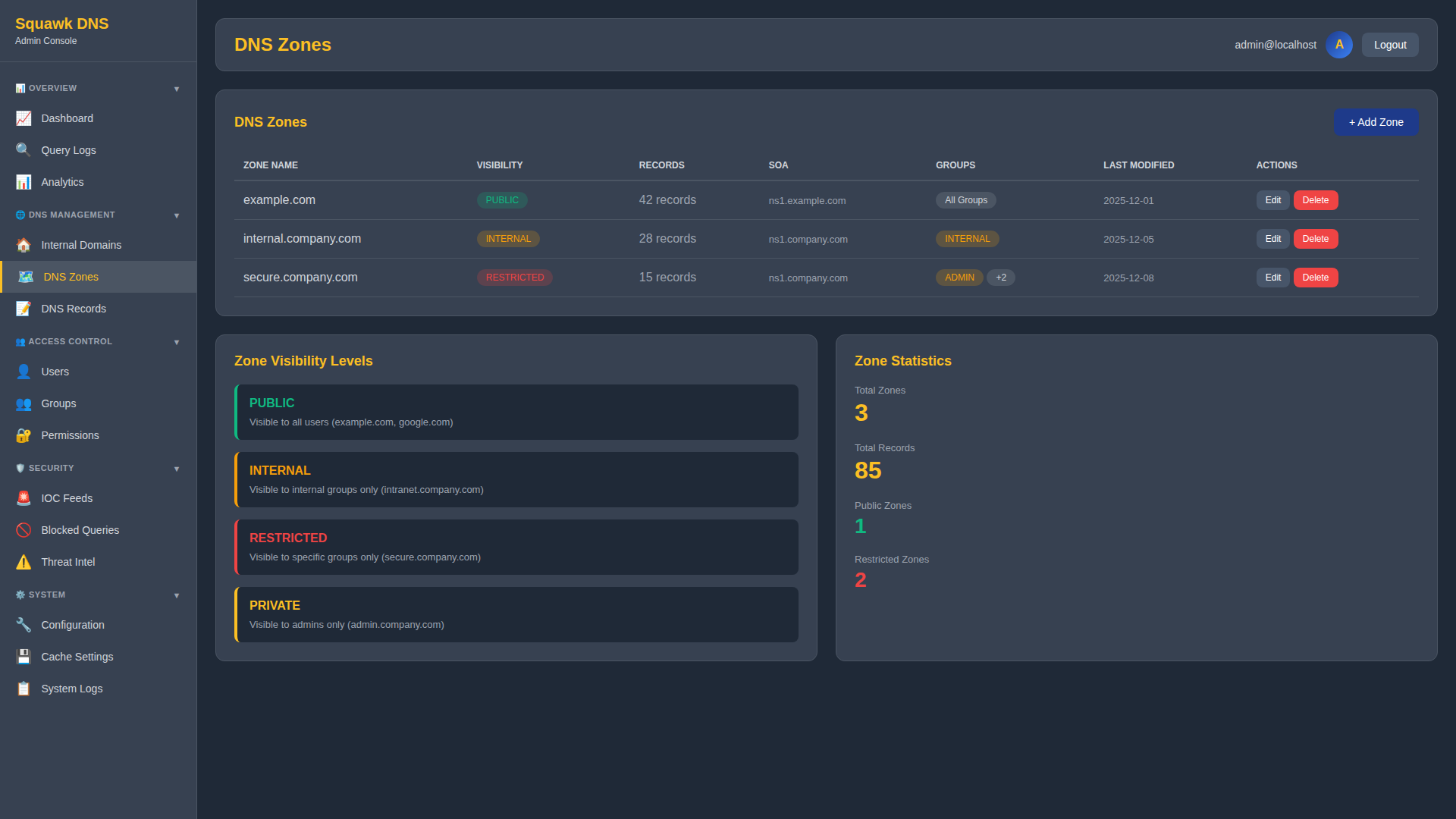Click the INTERNAL group badge for internal.company.com
Image resolution: width=1456 pixels, height=819 pixels.
click(967, 239)
